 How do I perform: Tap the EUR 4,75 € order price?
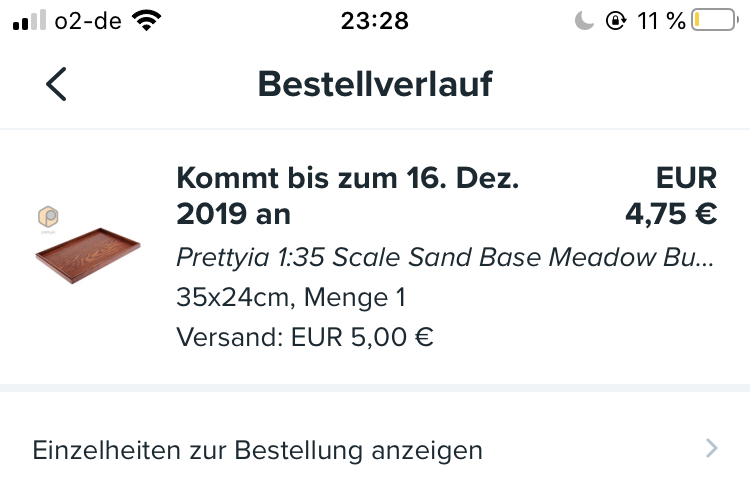(671, 214)
